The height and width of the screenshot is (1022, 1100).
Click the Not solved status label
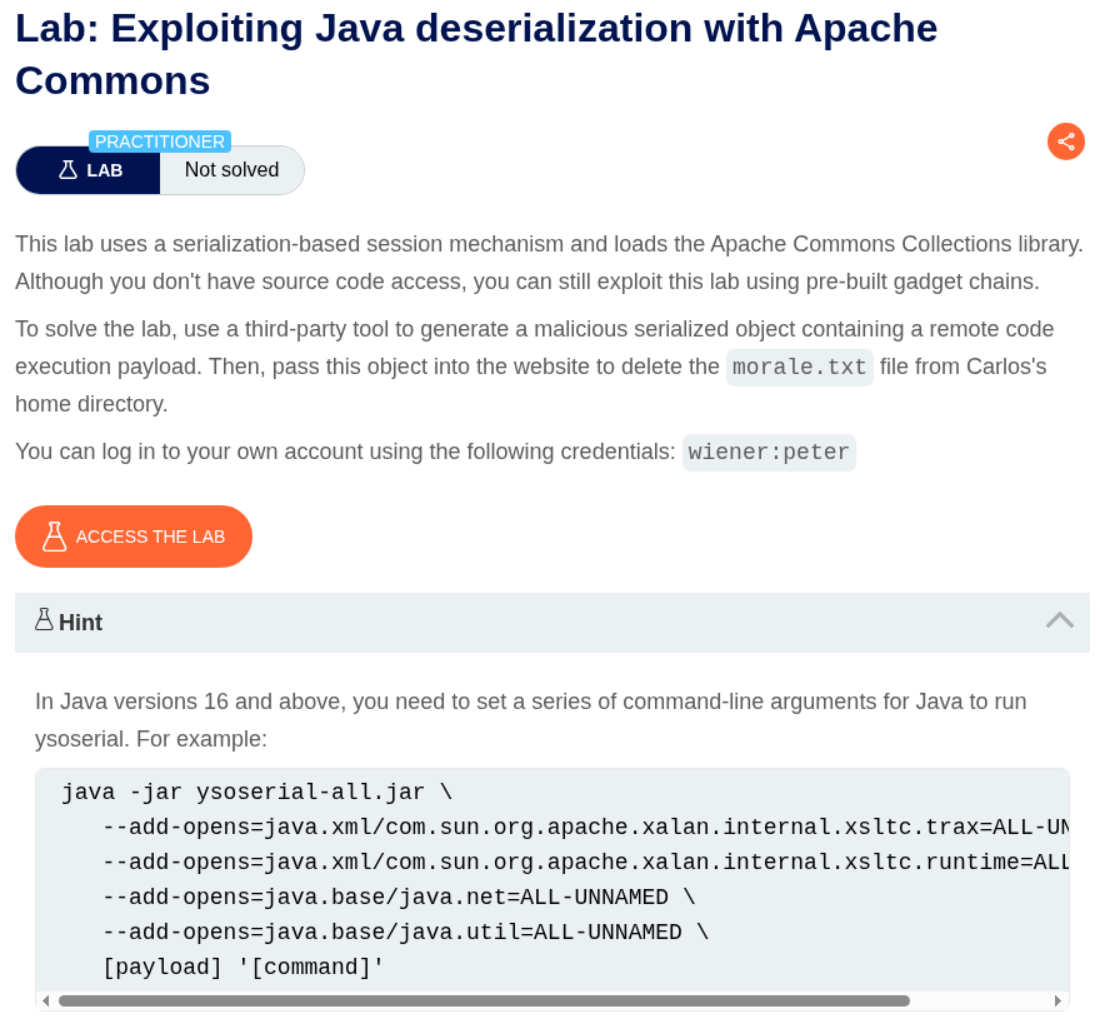[231, 170]
